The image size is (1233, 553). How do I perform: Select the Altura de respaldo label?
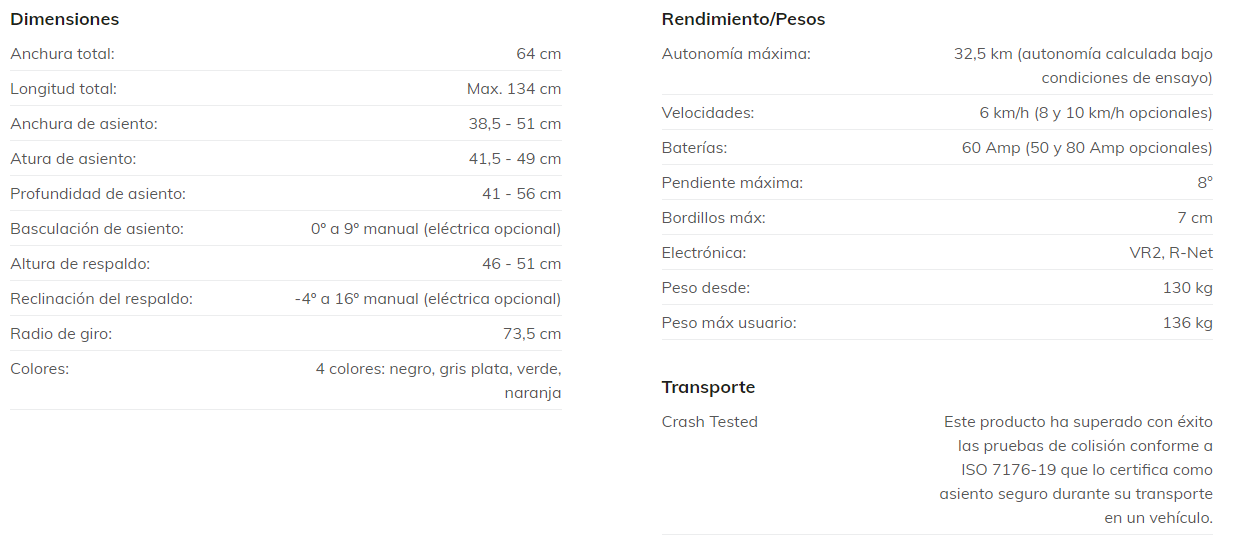pyautogui.click(x=80, y=263)
